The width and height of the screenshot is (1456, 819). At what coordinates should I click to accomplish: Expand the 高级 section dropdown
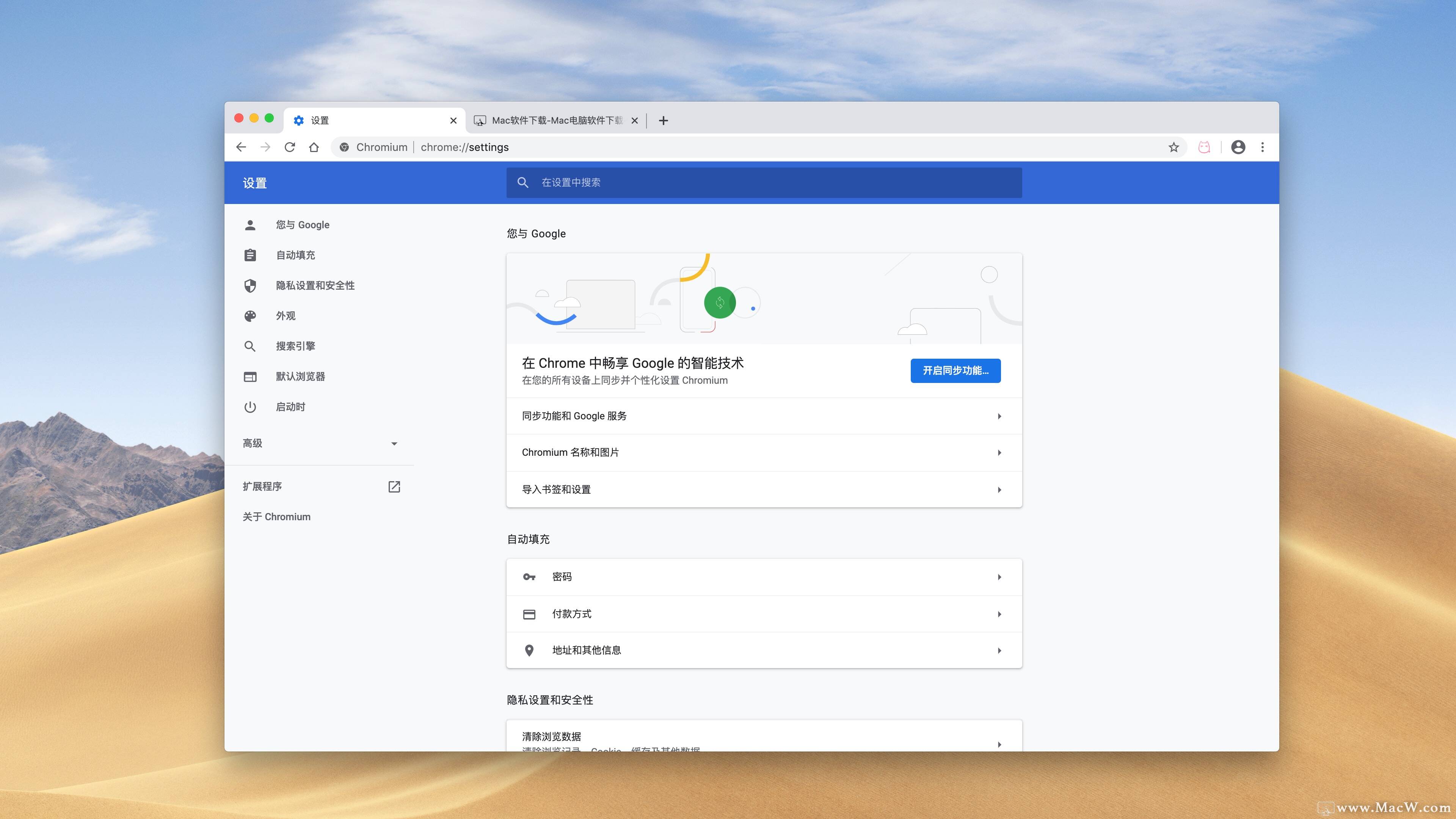(394, 444)
